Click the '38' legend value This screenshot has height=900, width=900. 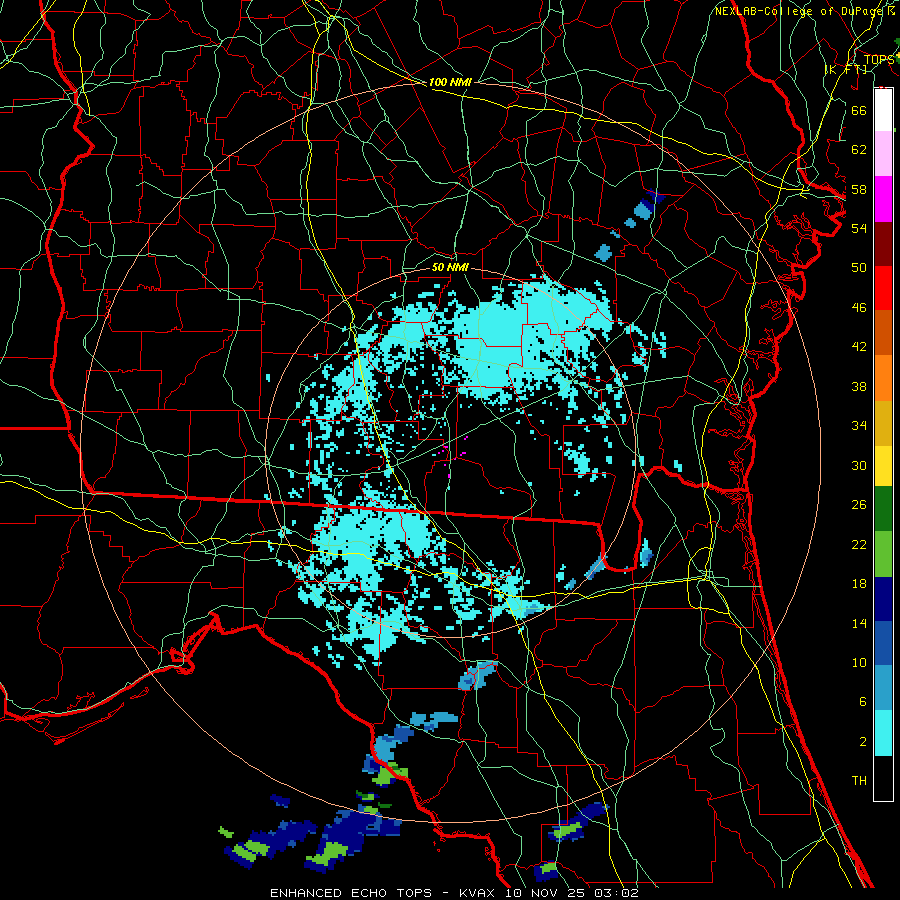tap(859, 387)
